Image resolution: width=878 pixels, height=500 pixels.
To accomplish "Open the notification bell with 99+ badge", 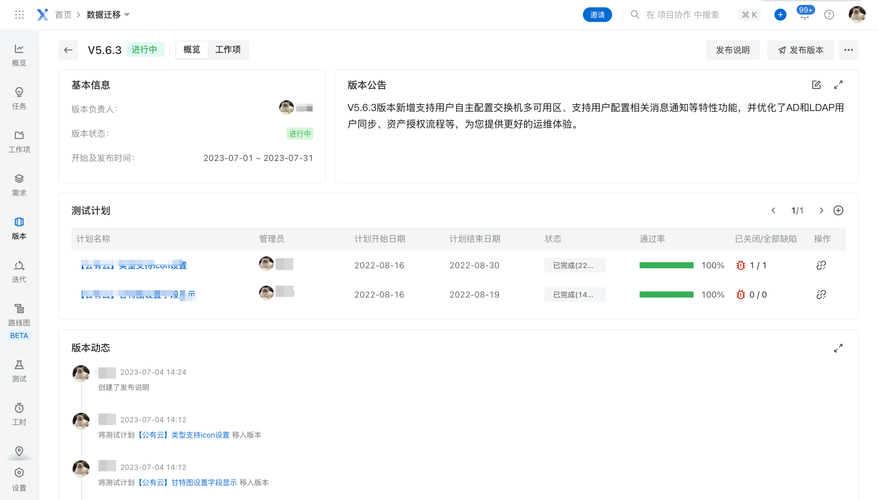I will pyautogui.click(x=804, y=15).
